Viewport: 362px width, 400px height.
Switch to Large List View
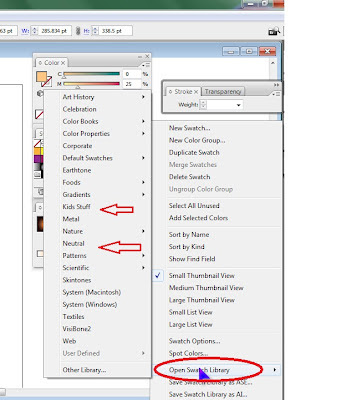click(217, 325)
